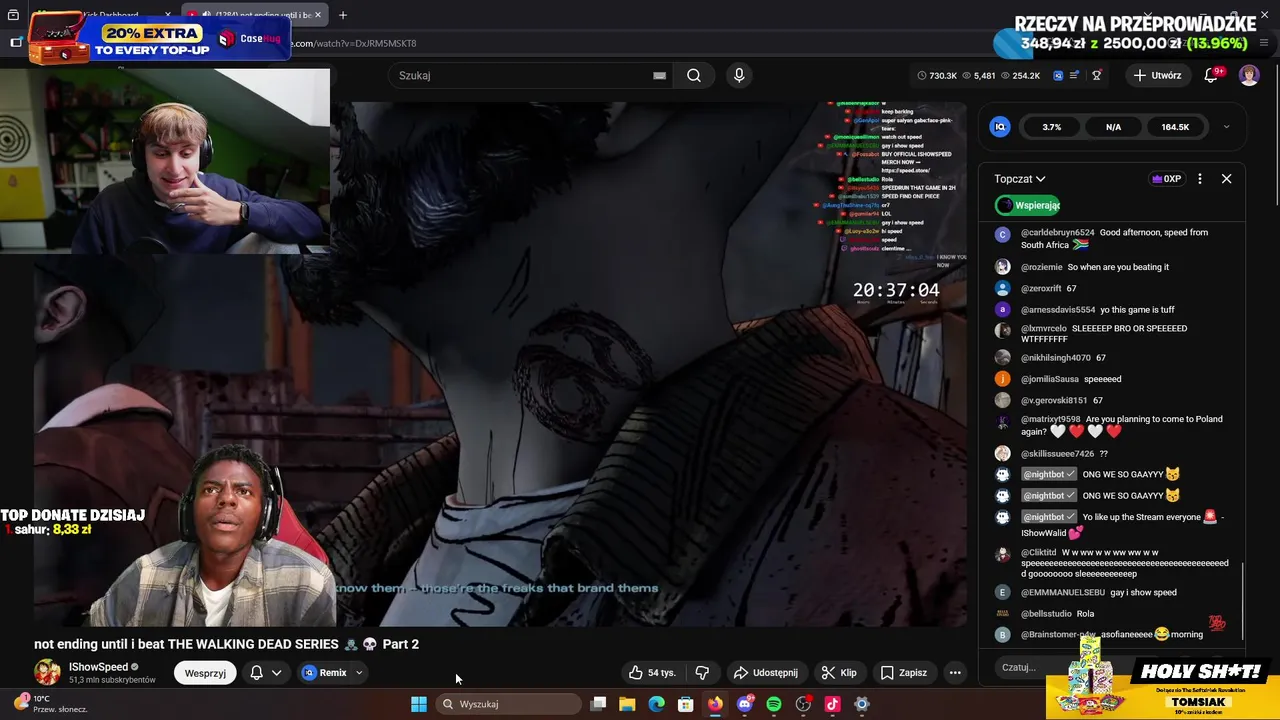
Task: Select the 'not ending until i be' tab
Action: [255, 15]
